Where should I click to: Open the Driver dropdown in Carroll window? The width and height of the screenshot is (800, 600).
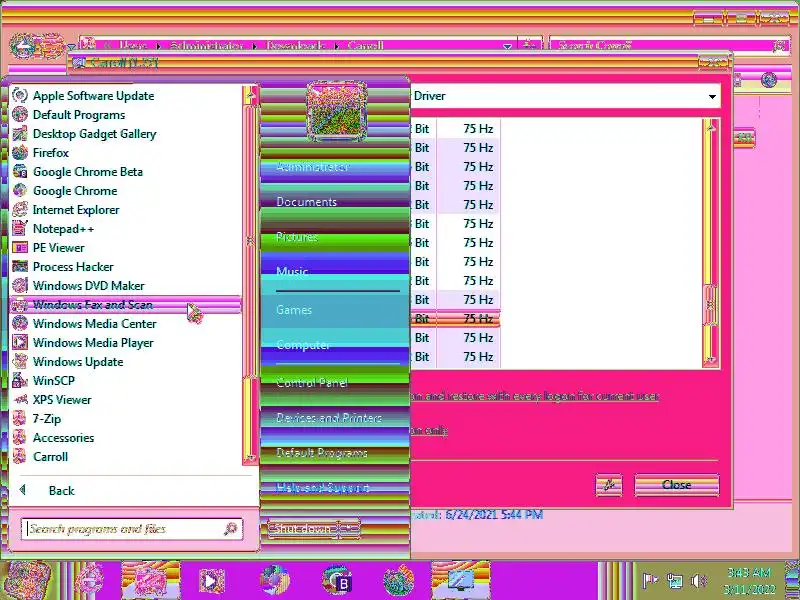point(712,96)
